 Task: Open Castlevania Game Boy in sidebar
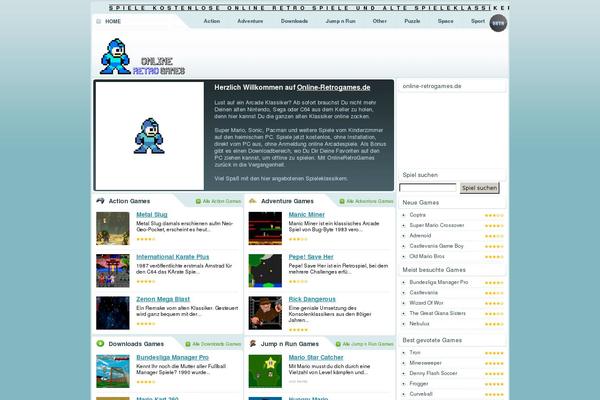coord(436,246)
